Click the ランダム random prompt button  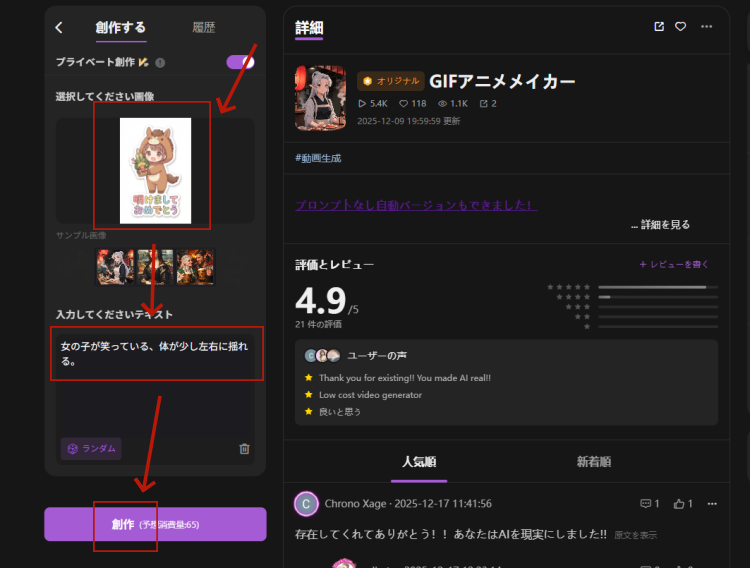coord(92,449)
